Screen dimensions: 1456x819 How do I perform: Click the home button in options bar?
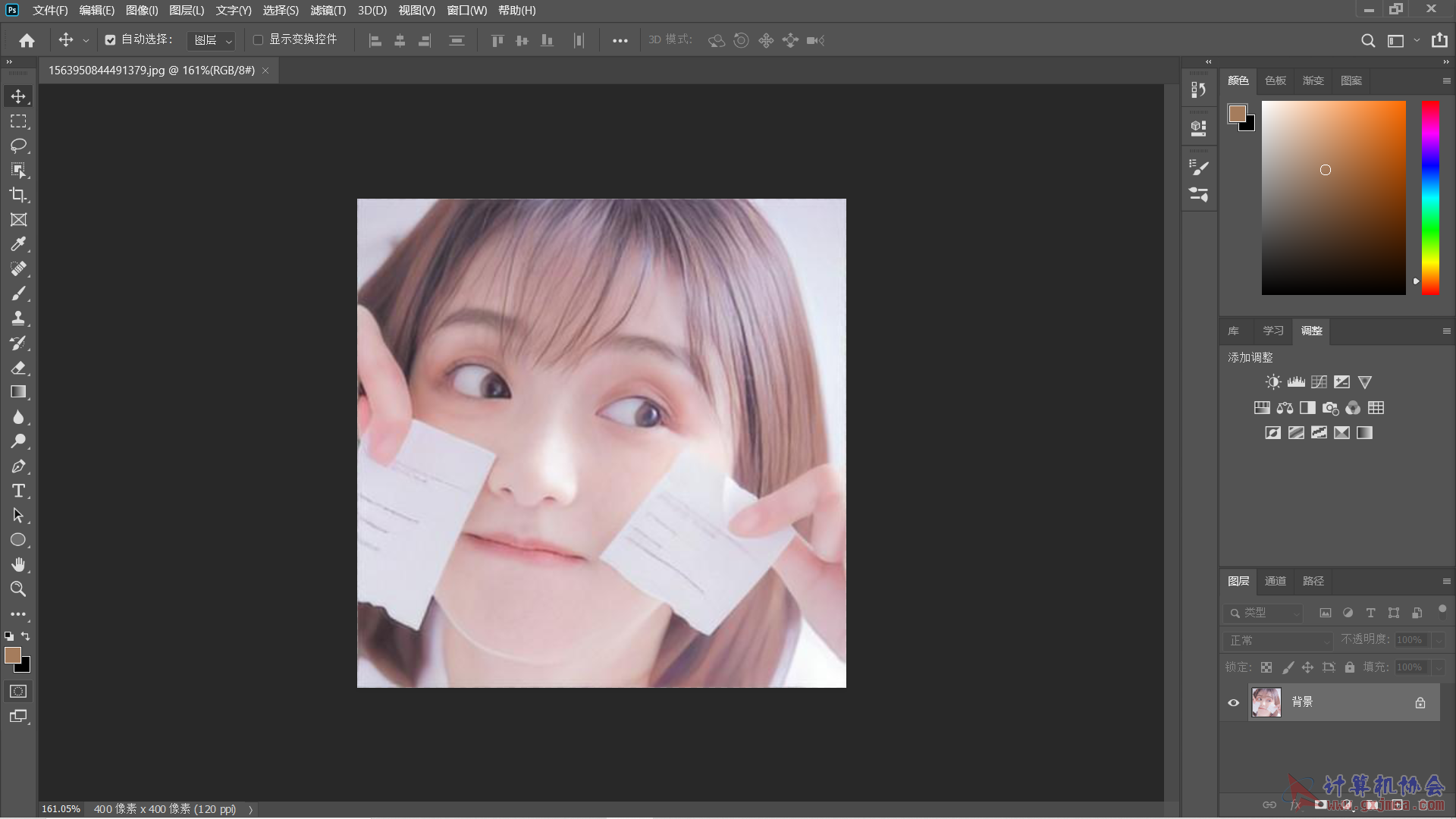(x=27, y=40)
